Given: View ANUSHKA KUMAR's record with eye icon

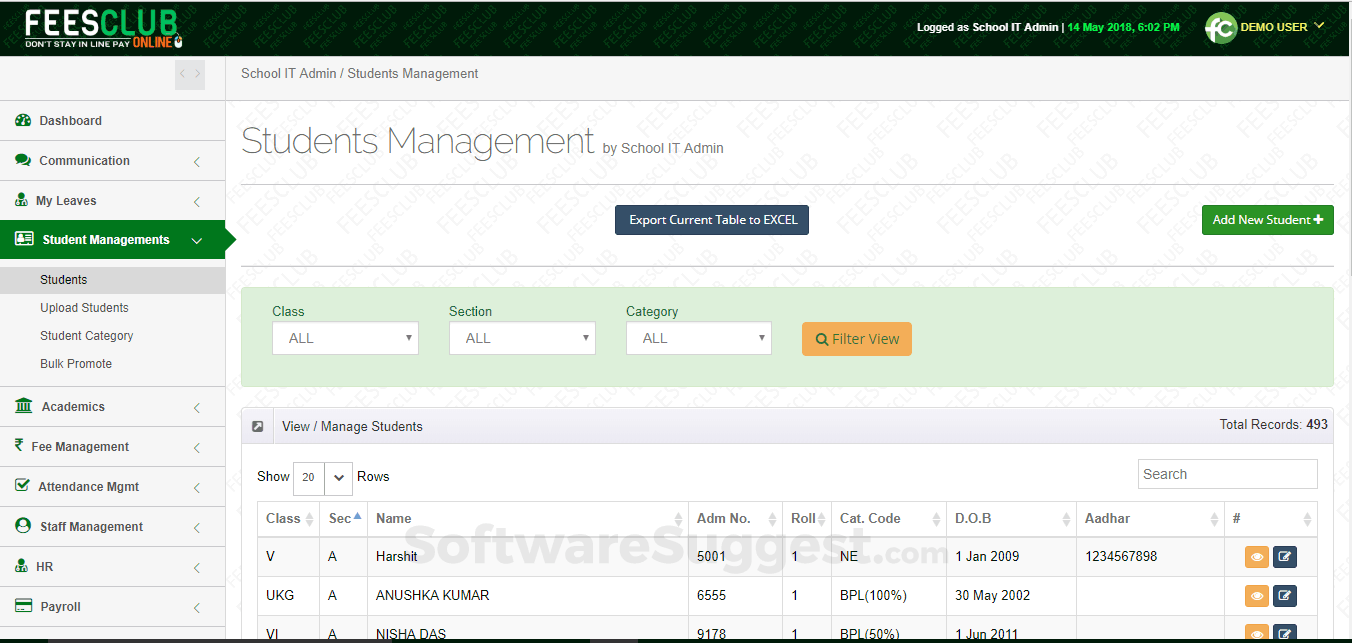Looking at the screenshot, I should (x=1257, y=596).
